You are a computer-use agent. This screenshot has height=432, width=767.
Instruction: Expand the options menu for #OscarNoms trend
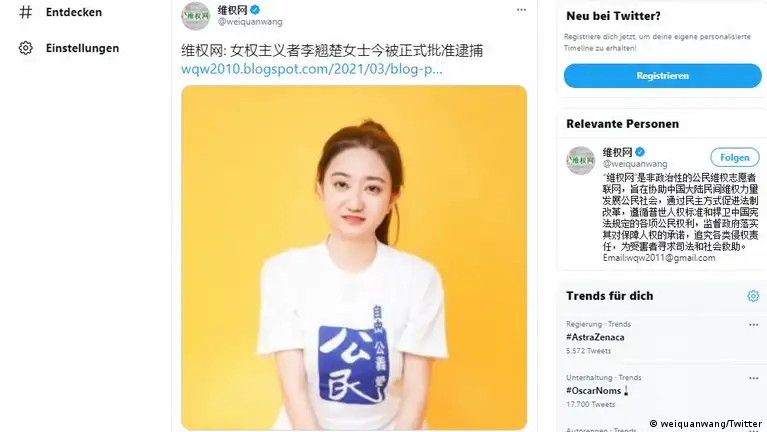(x=753, y=378)
